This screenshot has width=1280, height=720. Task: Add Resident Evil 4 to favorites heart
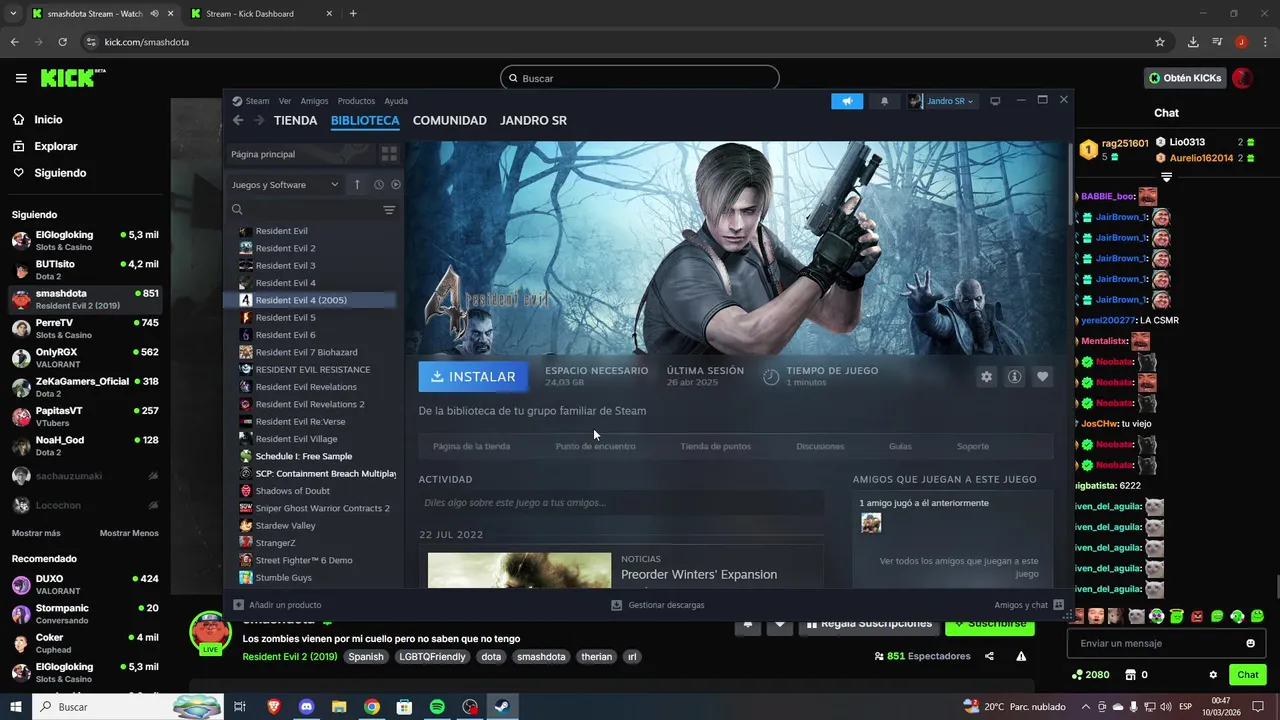click(1042, 377)
